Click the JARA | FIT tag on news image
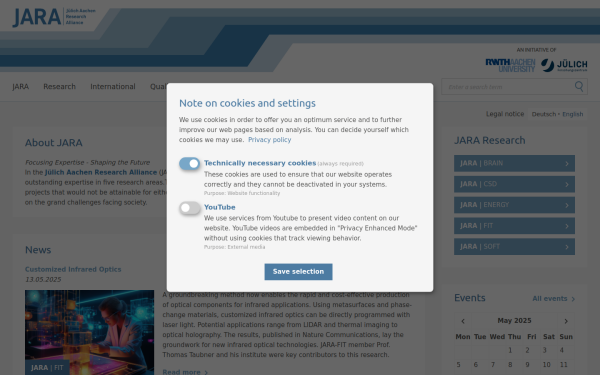600x375 pixels. coord(47,368)
